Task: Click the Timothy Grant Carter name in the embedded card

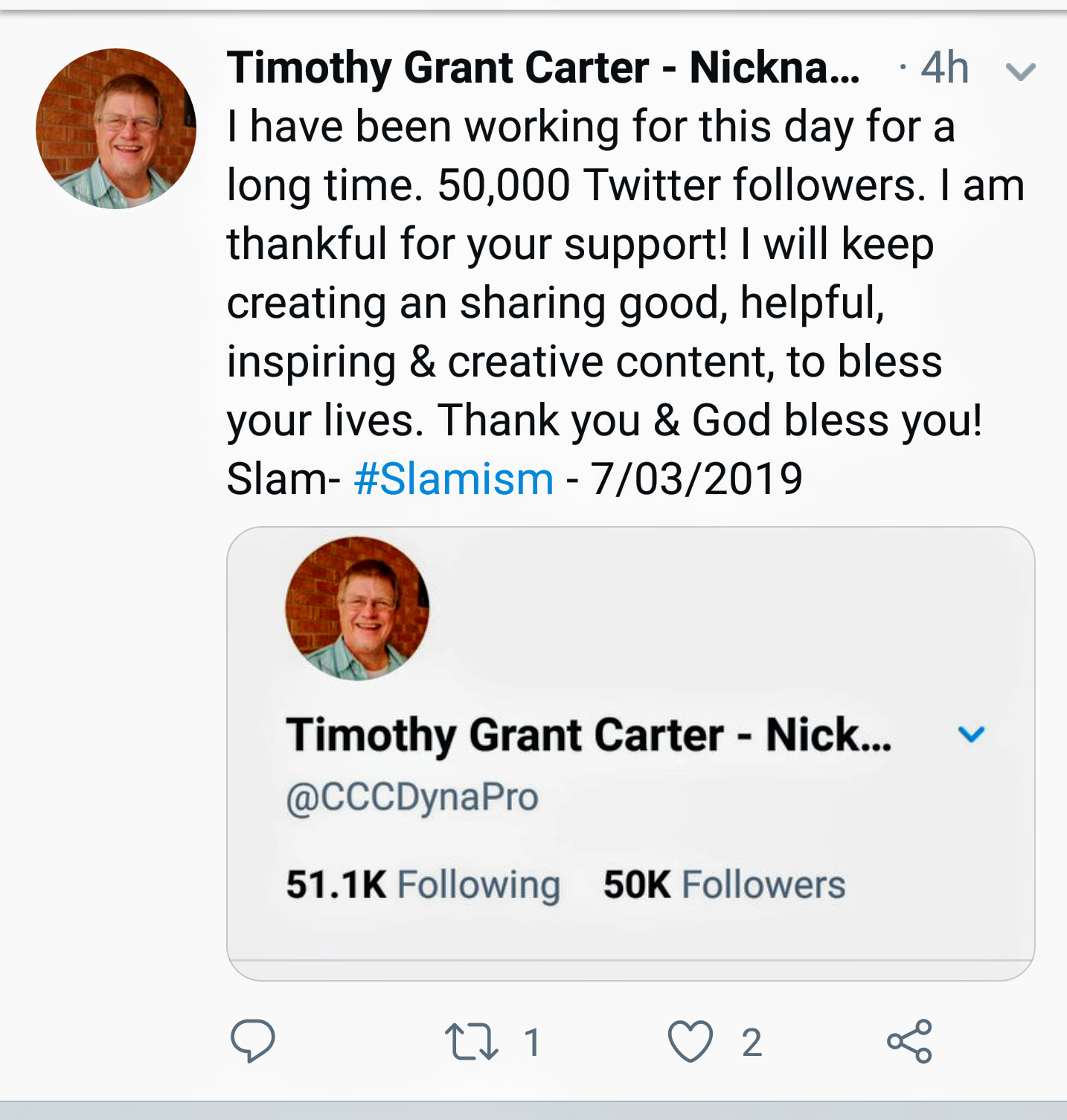Action: pos(588,735)
